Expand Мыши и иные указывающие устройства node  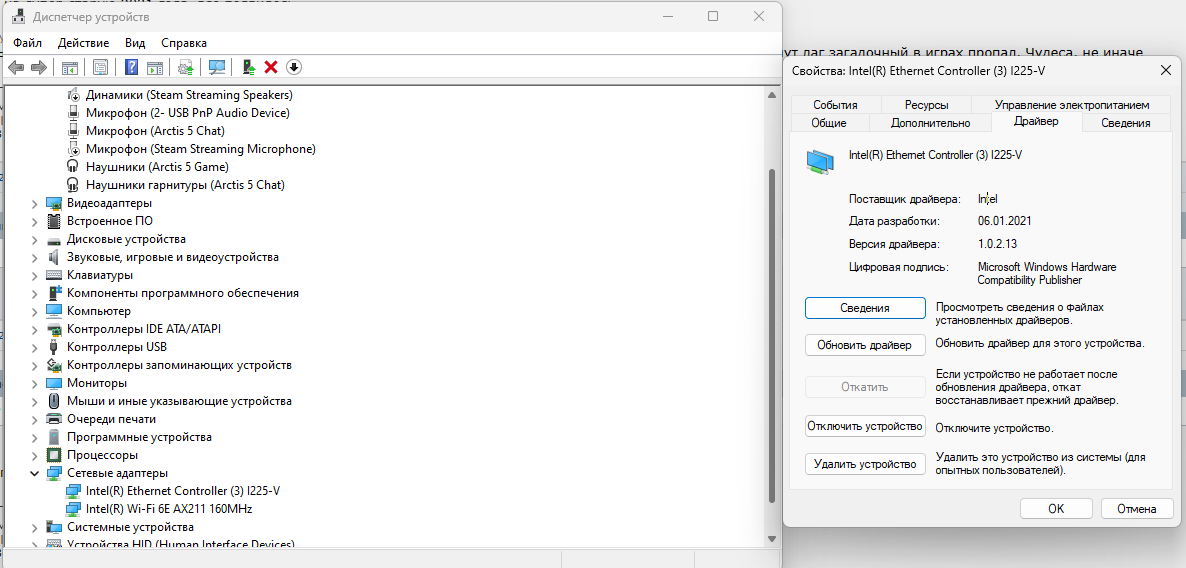tap(35, 401)
